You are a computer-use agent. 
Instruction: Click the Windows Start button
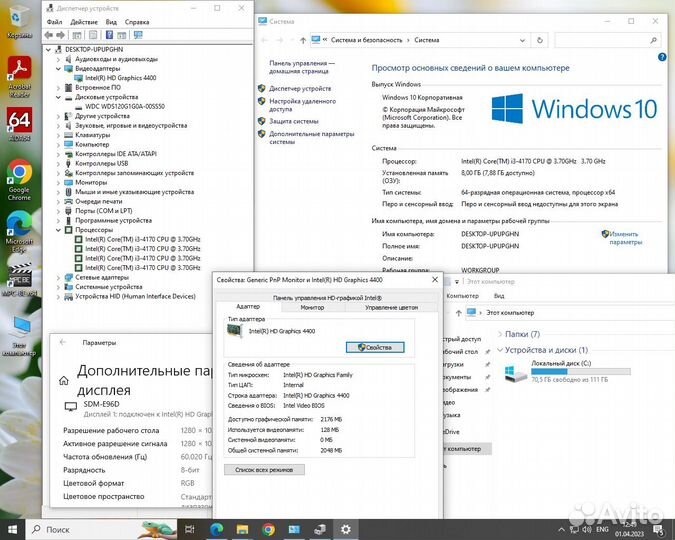[12, 529]
